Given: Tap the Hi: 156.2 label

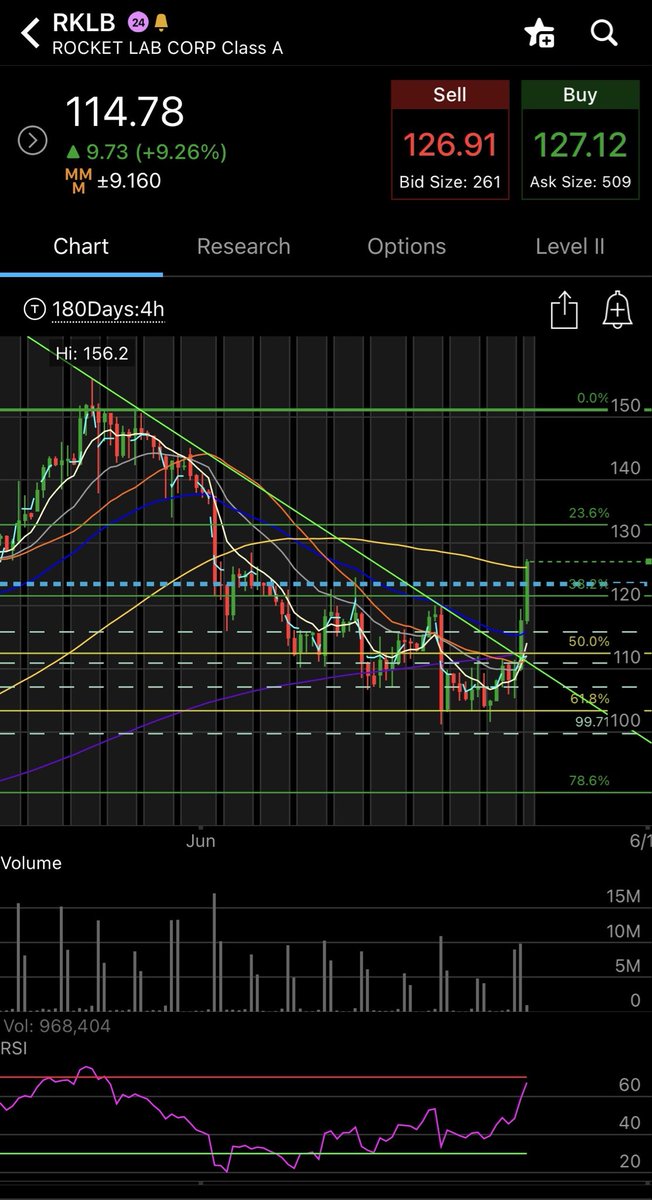Looking at the screenshot, I should 92,353.
